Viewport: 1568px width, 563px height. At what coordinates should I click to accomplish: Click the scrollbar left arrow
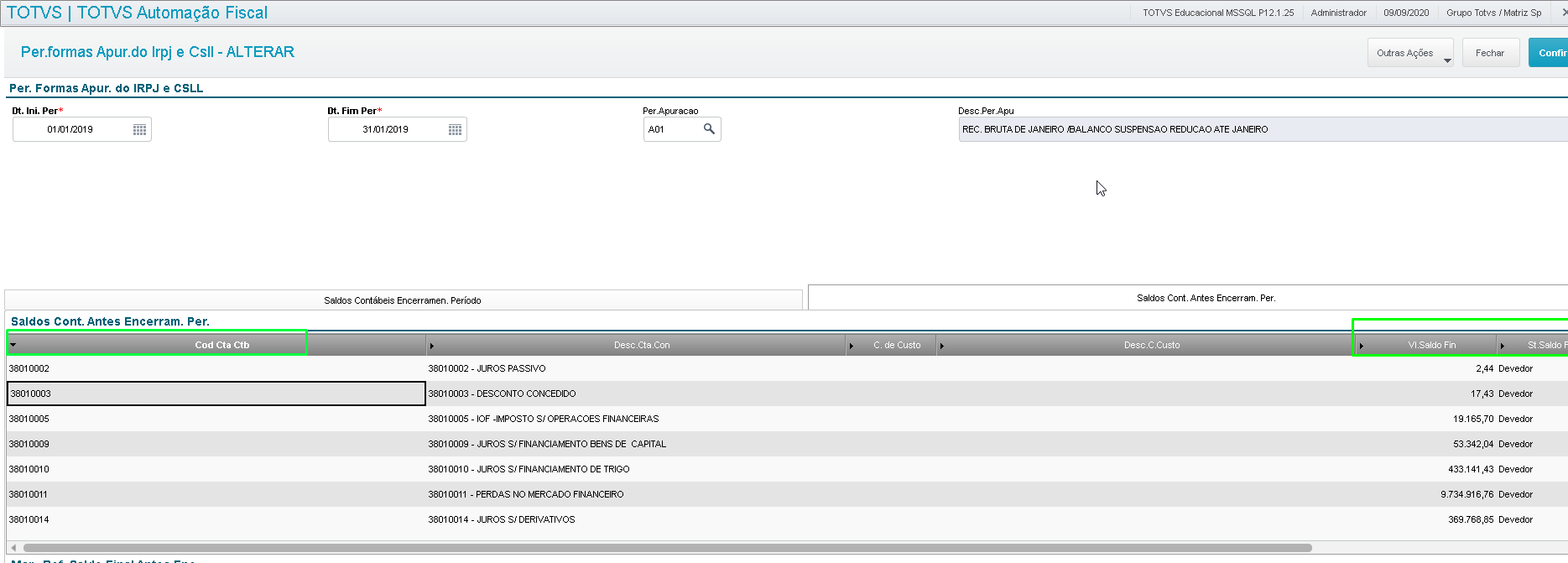click(13, 548)
